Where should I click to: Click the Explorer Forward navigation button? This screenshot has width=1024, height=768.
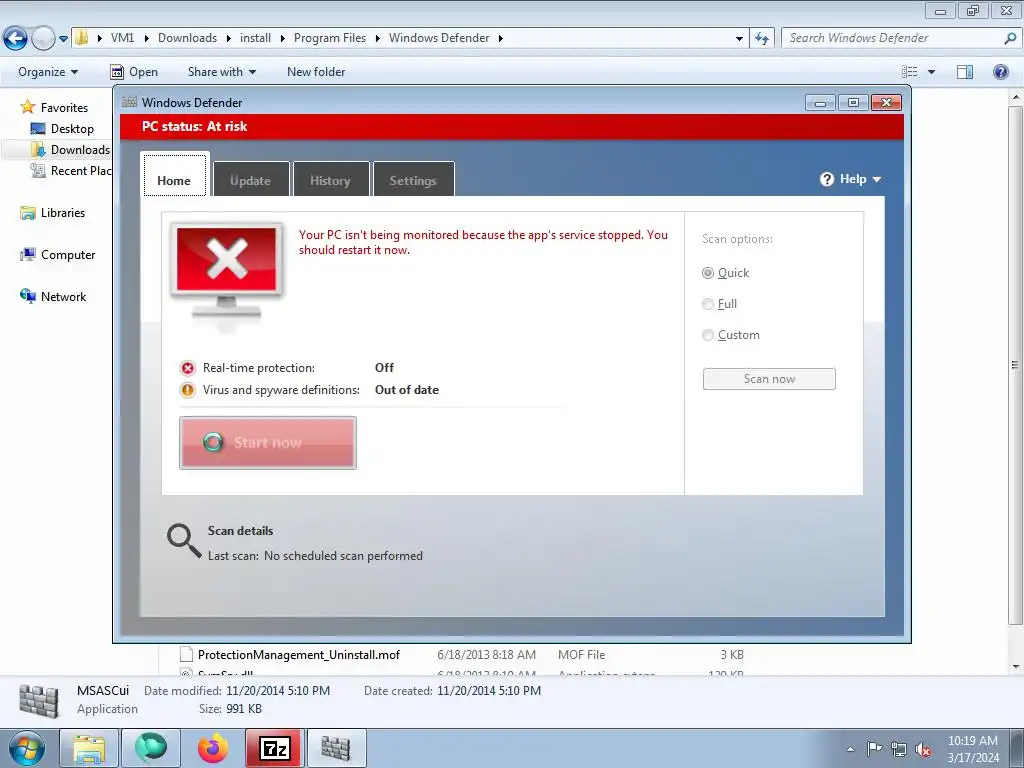point(43,39)
